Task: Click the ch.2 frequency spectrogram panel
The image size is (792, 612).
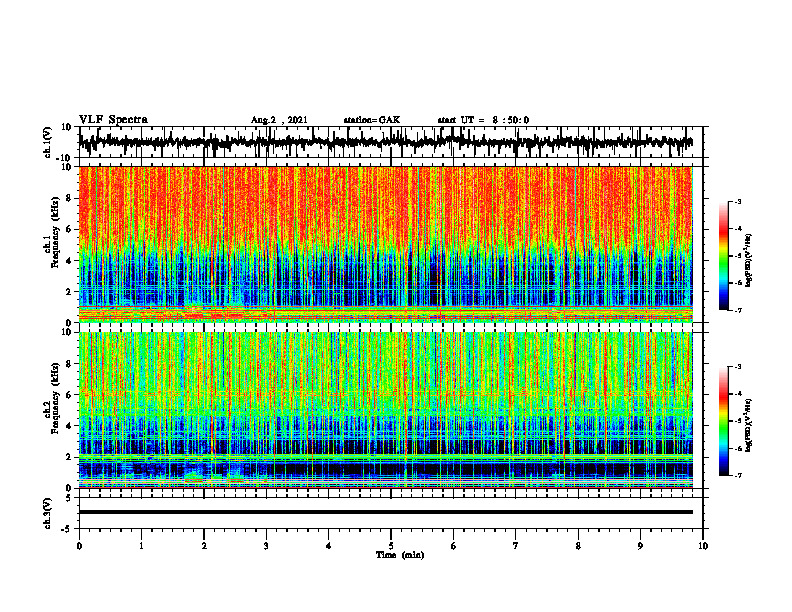Action: pyautogui.click(x=385, y=410)
